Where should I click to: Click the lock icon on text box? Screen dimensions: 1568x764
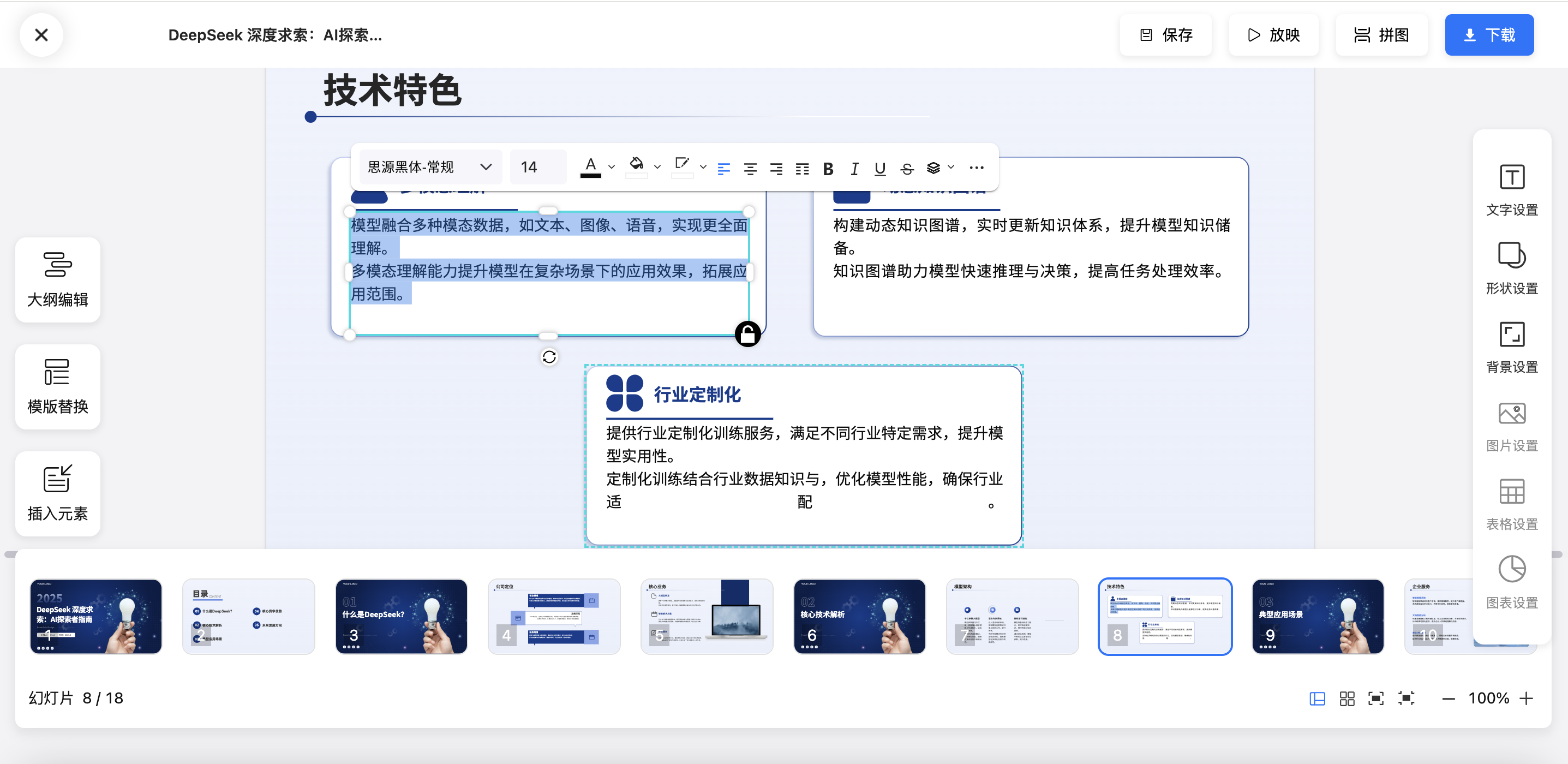coord(747,333)
